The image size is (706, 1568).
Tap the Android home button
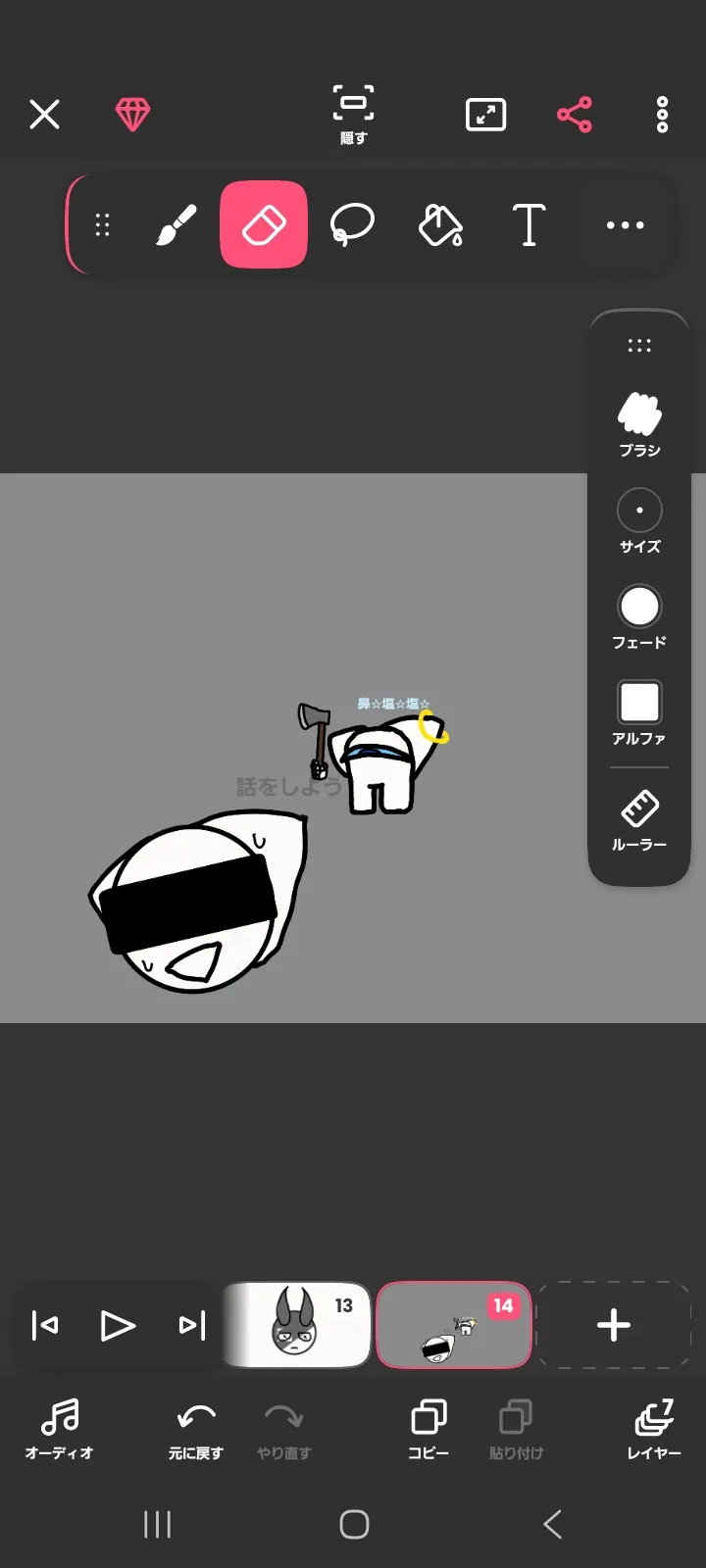[354, 1524]
